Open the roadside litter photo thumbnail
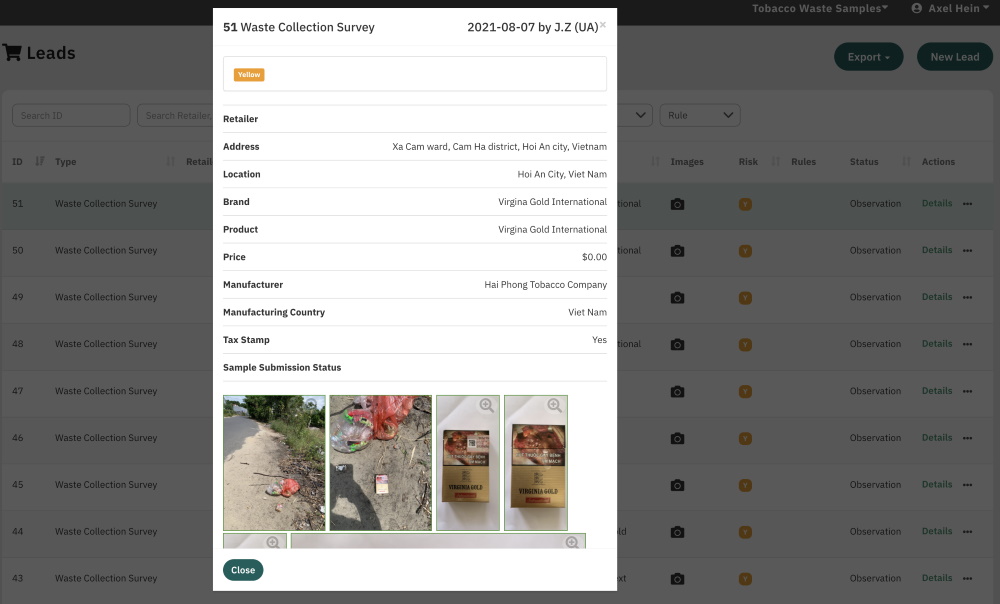 [273, 463]
